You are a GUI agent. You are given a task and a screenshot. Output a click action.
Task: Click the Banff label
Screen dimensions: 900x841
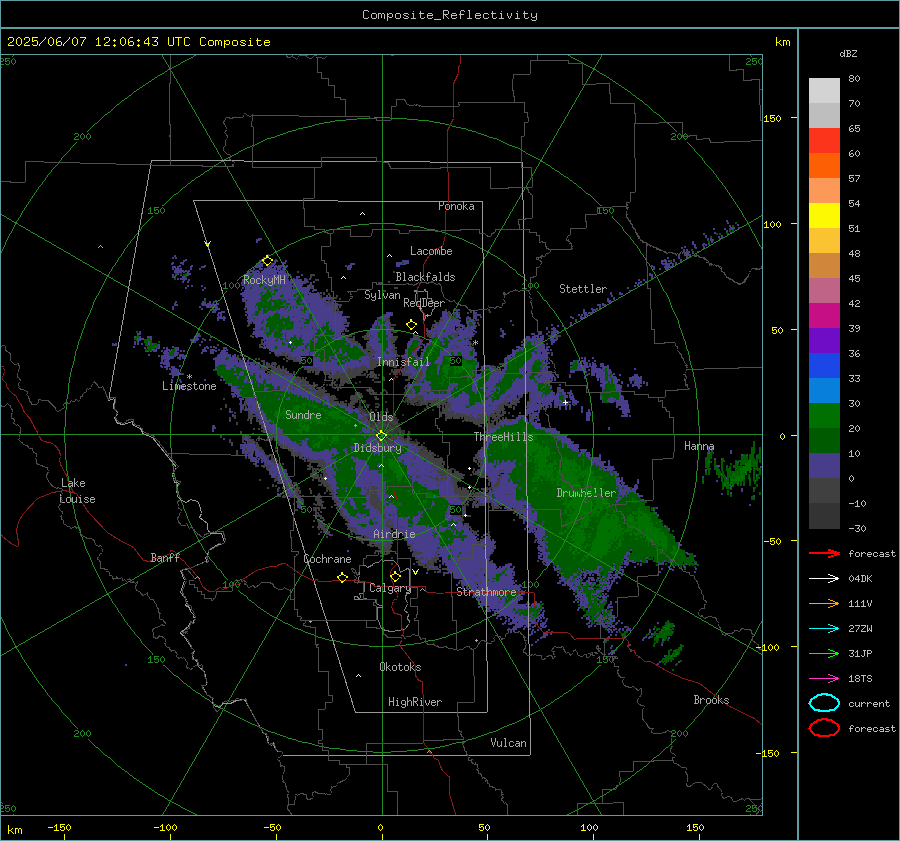click(165, 558)
